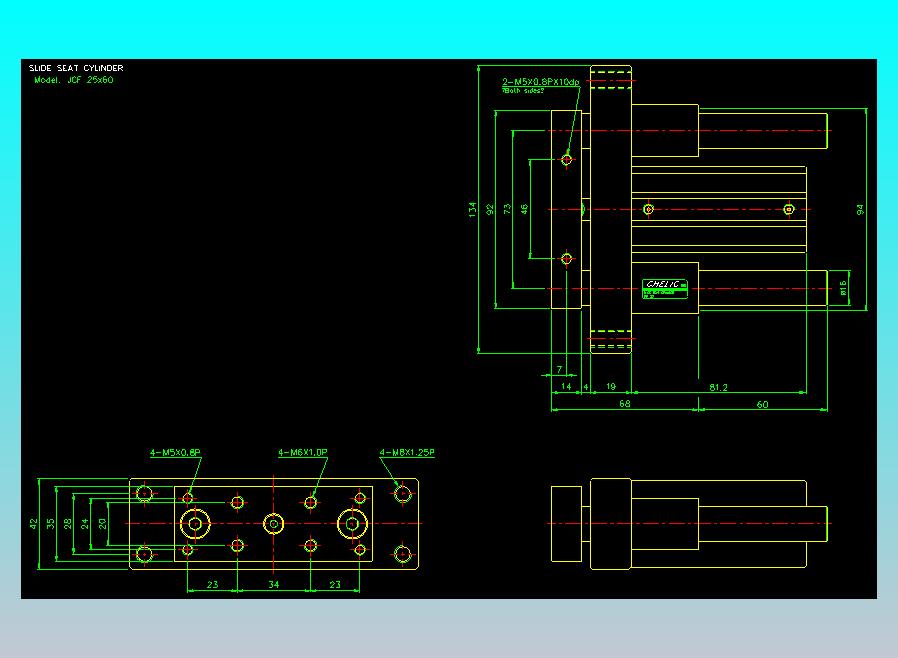The width and height of the screenshot is (898, 658).
Task: Select the 20 dimension value
Action: (x=102, y=524)
